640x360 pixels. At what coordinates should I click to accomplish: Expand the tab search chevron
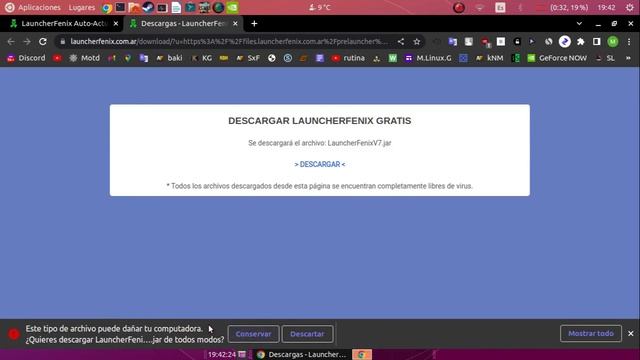pyautogui.click(x=579, y=24)
